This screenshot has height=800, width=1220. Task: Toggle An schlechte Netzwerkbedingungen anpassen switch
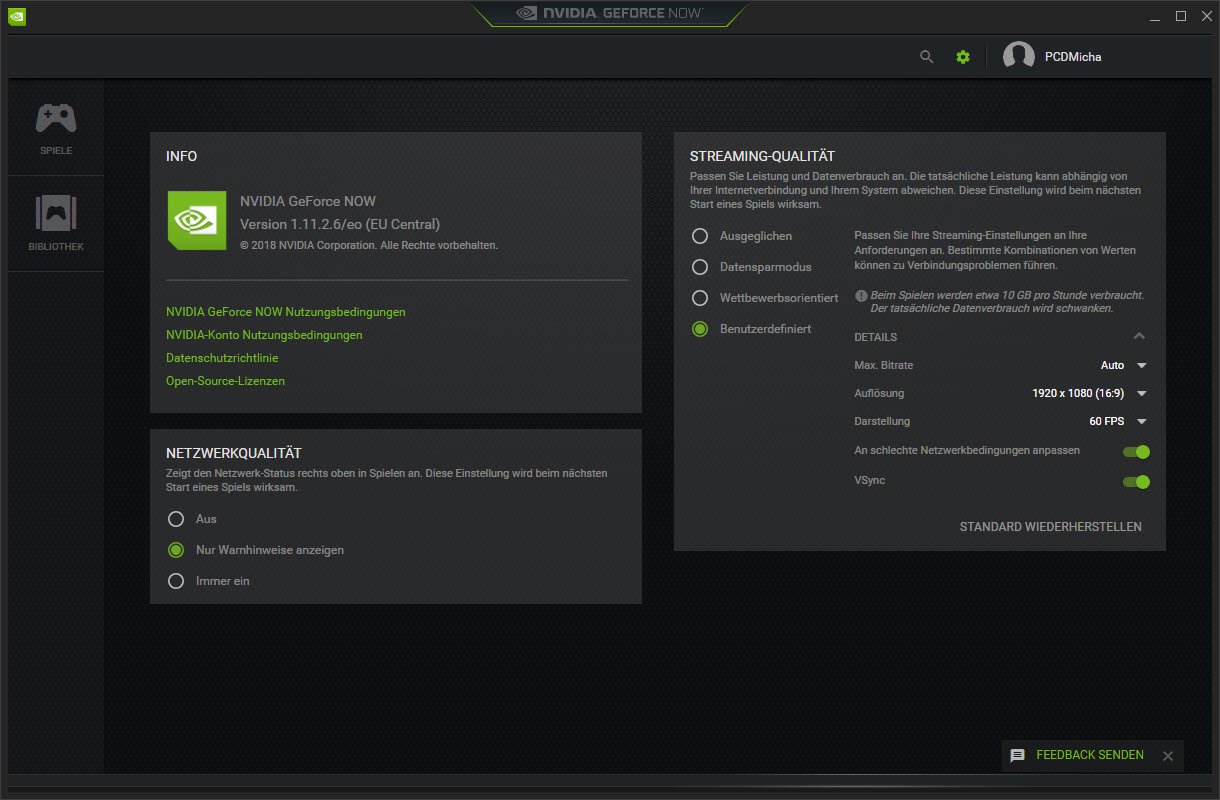coord(1137,452)
